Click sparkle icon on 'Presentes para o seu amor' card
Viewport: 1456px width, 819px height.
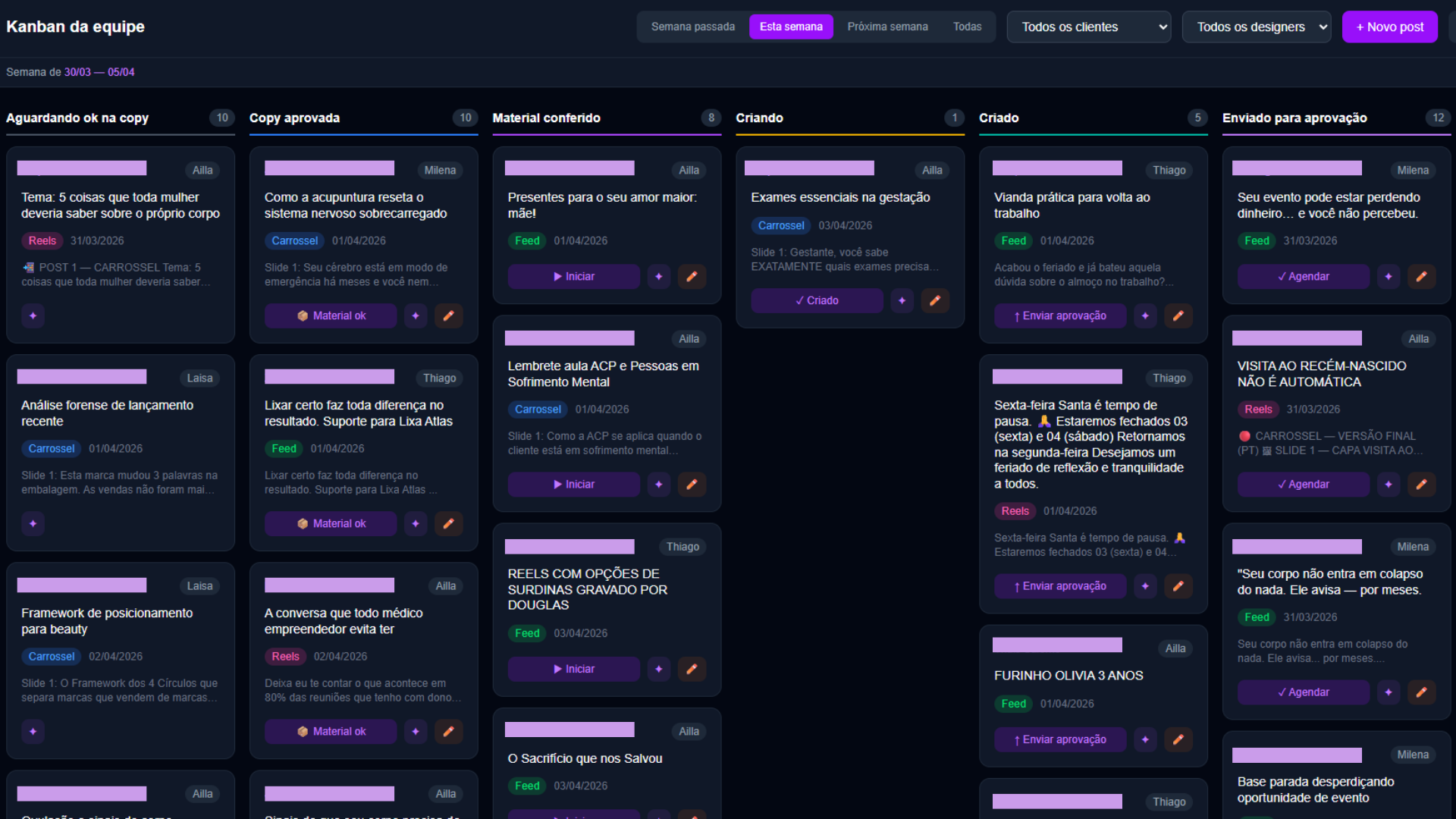click(658, 277)
